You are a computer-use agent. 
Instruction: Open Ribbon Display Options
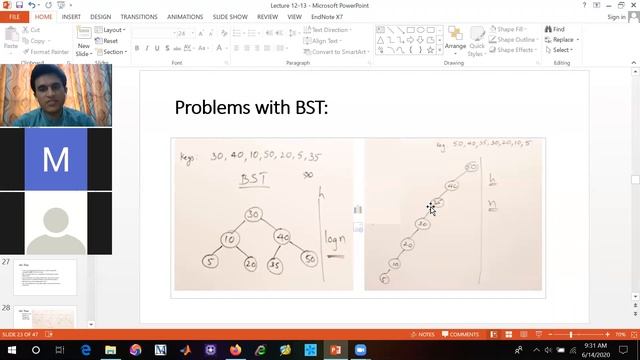[x=597, y=5]
